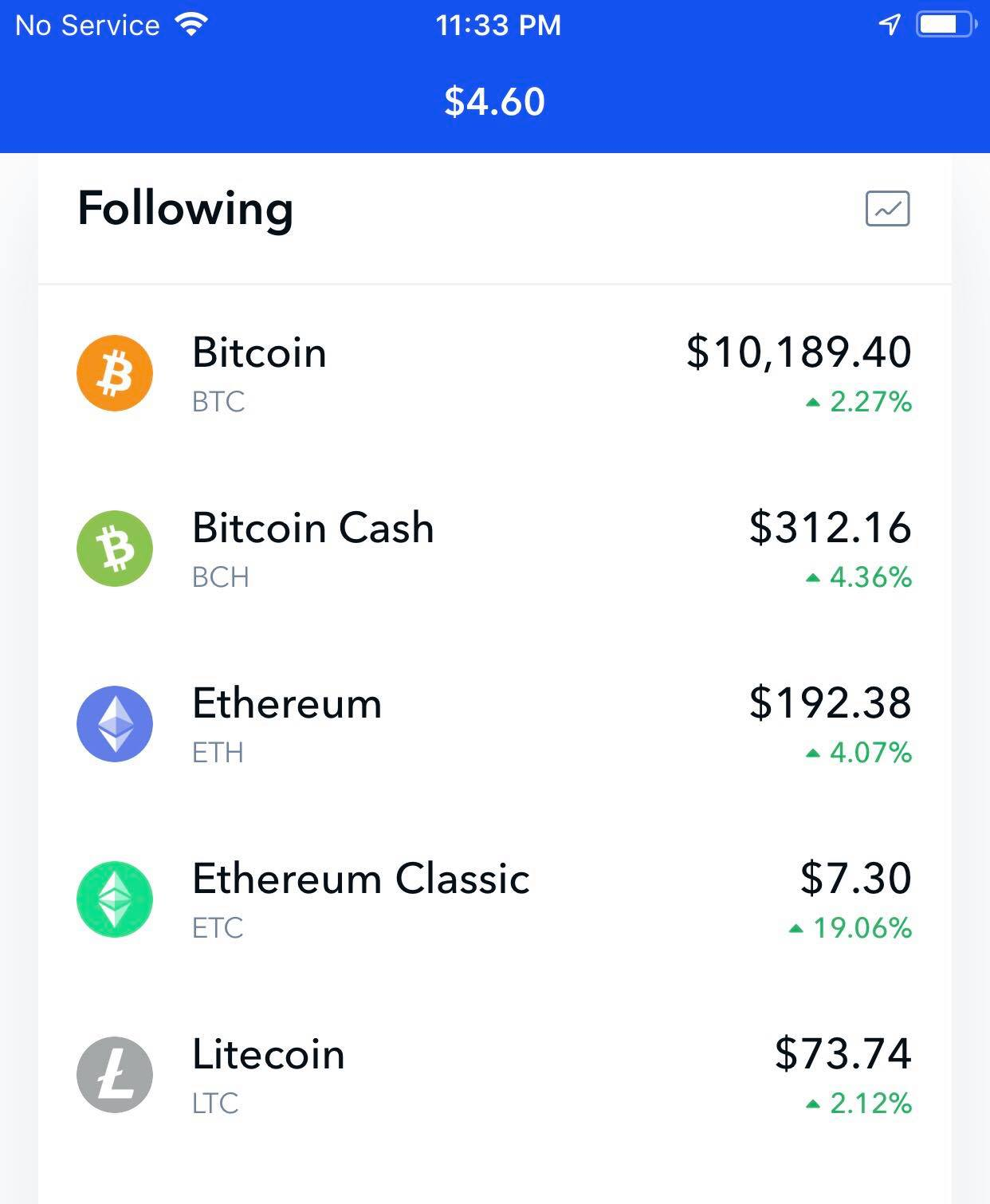This screenshot has height=1204, width=990.
Task: Tap Litecoin price $73.74
Action: point(843,1053)
